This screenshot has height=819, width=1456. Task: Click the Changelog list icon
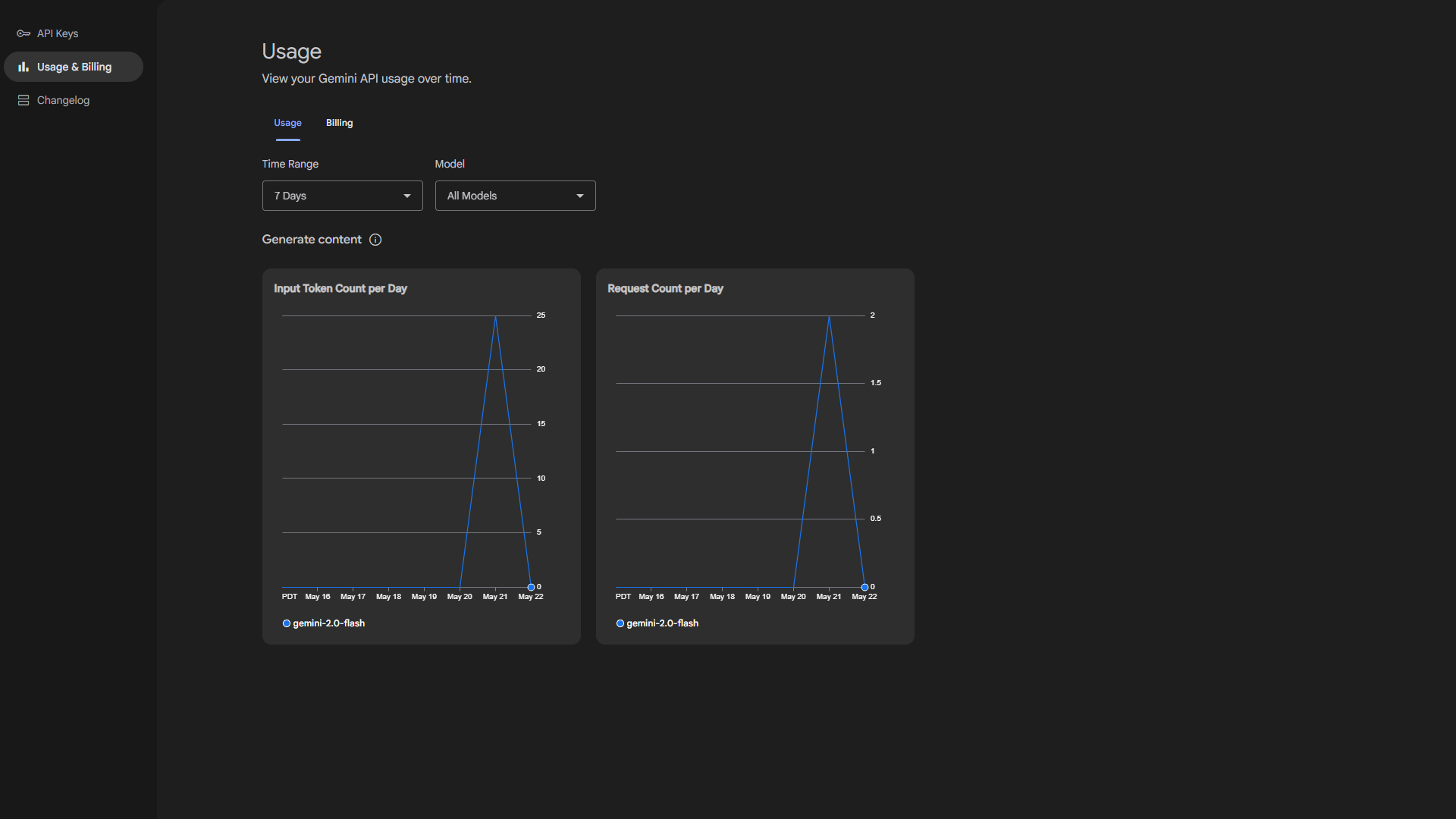click(24, 100)
